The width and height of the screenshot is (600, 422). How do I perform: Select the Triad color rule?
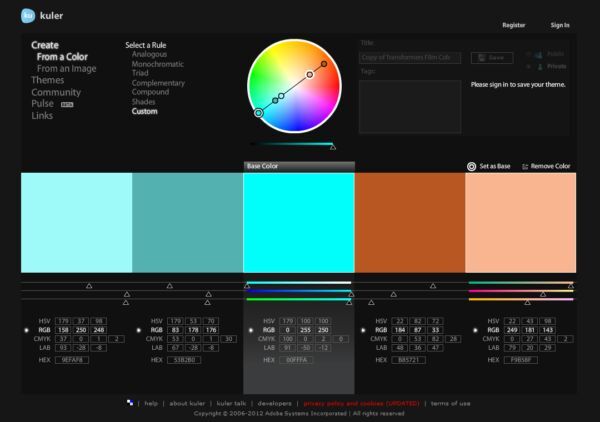(141, 73)
